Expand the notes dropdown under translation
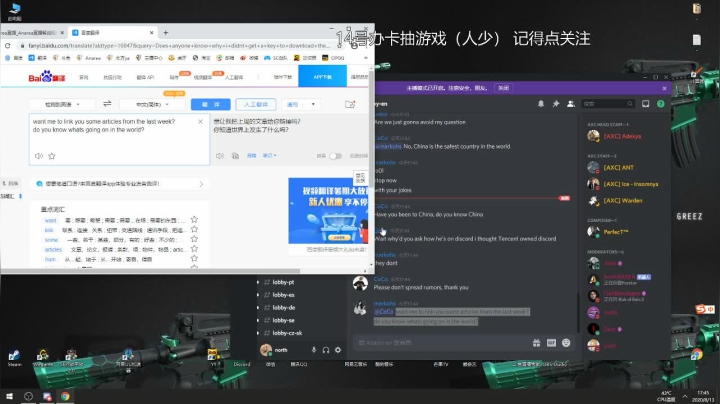720x404 pixels. point(270,156)
